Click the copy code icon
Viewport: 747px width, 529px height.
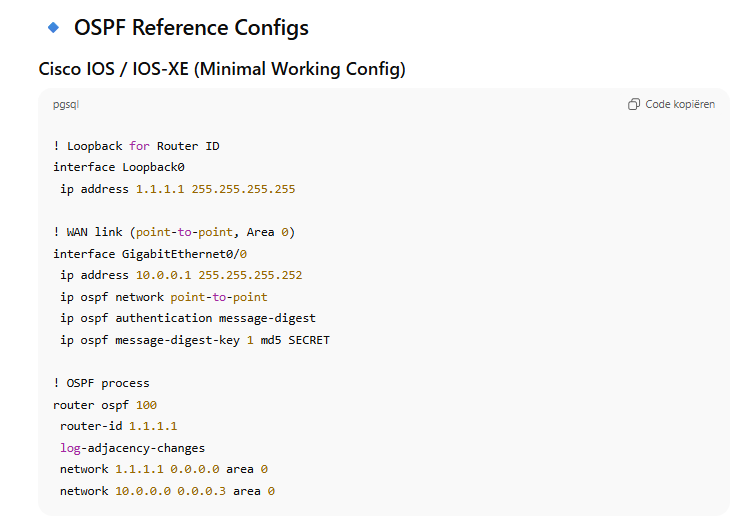tap(633, 104)
